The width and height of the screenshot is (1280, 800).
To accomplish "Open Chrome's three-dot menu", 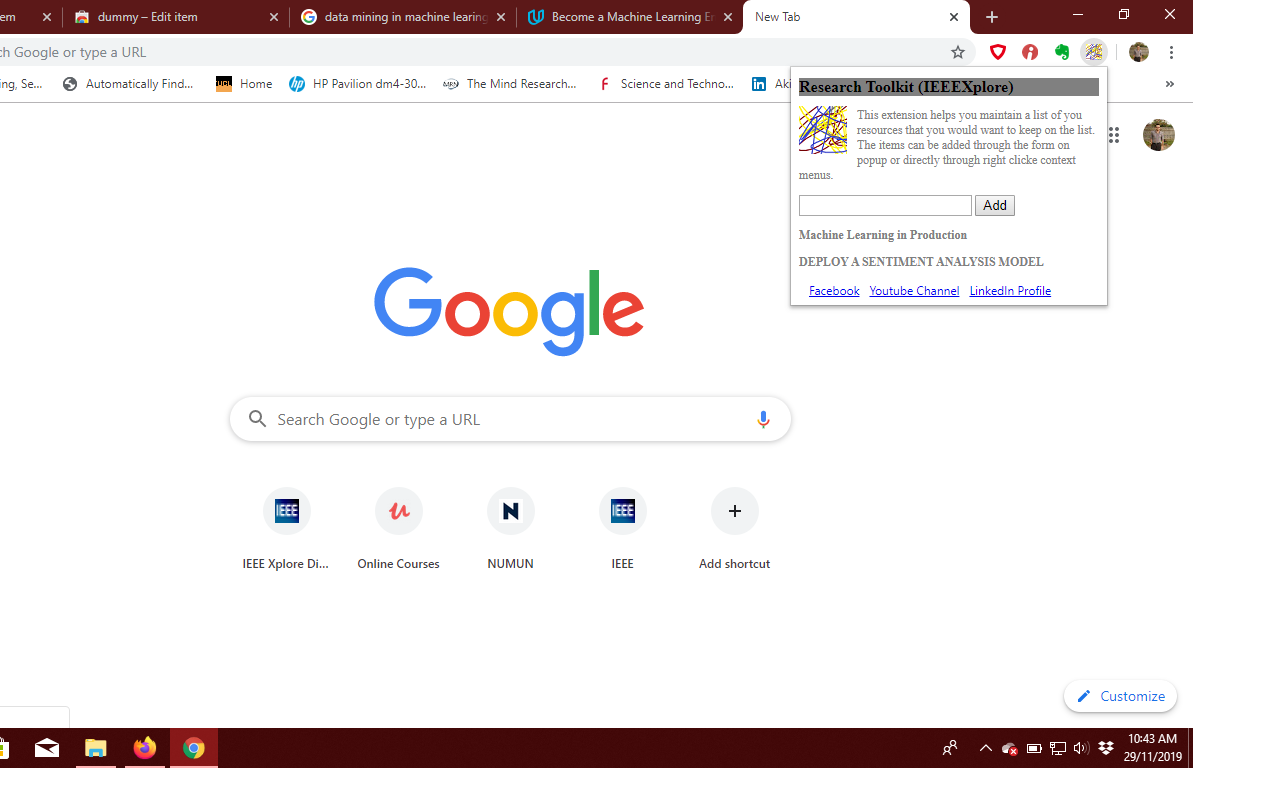I will [1171, 52].
